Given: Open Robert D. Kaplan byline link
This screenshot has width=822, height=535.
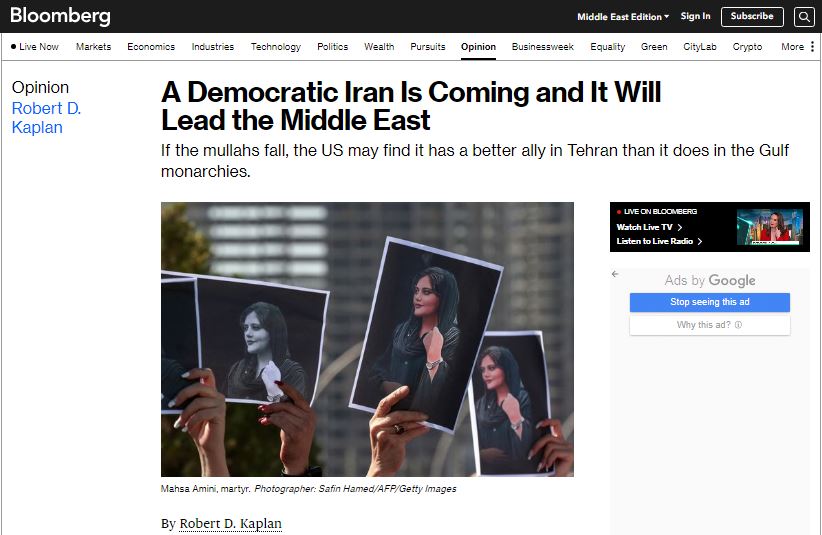Looking at the screenshot, I should (231, 523).
